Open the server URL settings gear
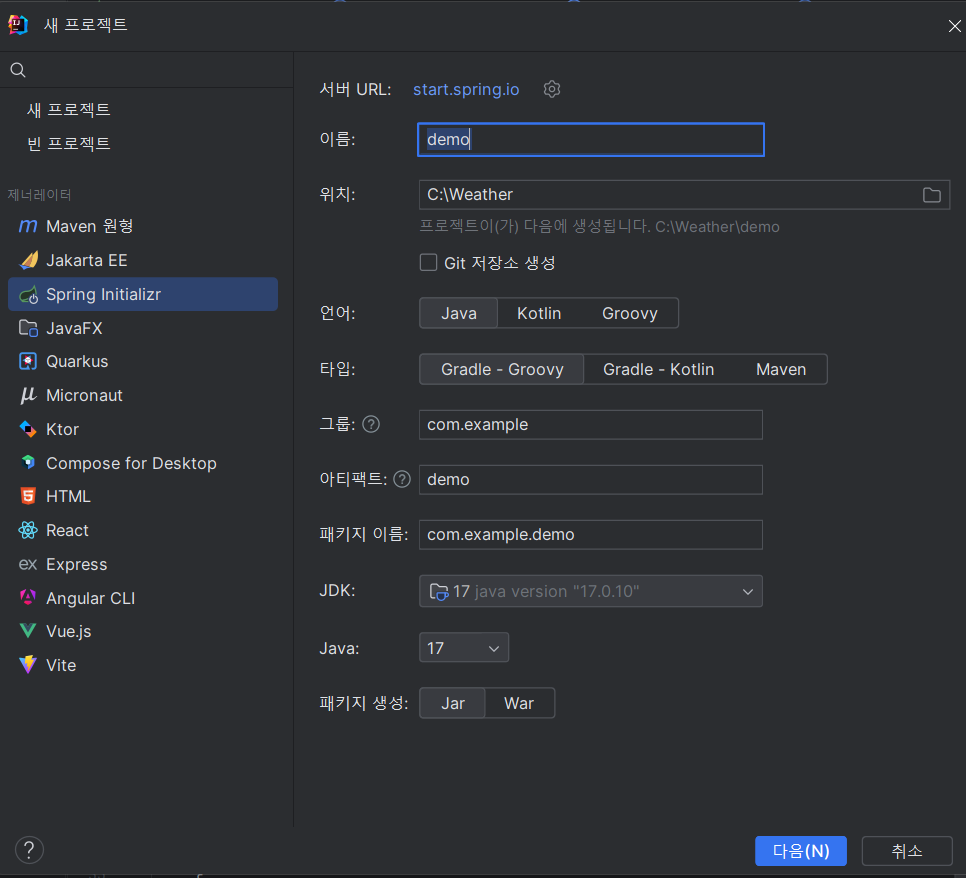The width and height of the screenshot is (966, 878). click(x=551, y=89)
